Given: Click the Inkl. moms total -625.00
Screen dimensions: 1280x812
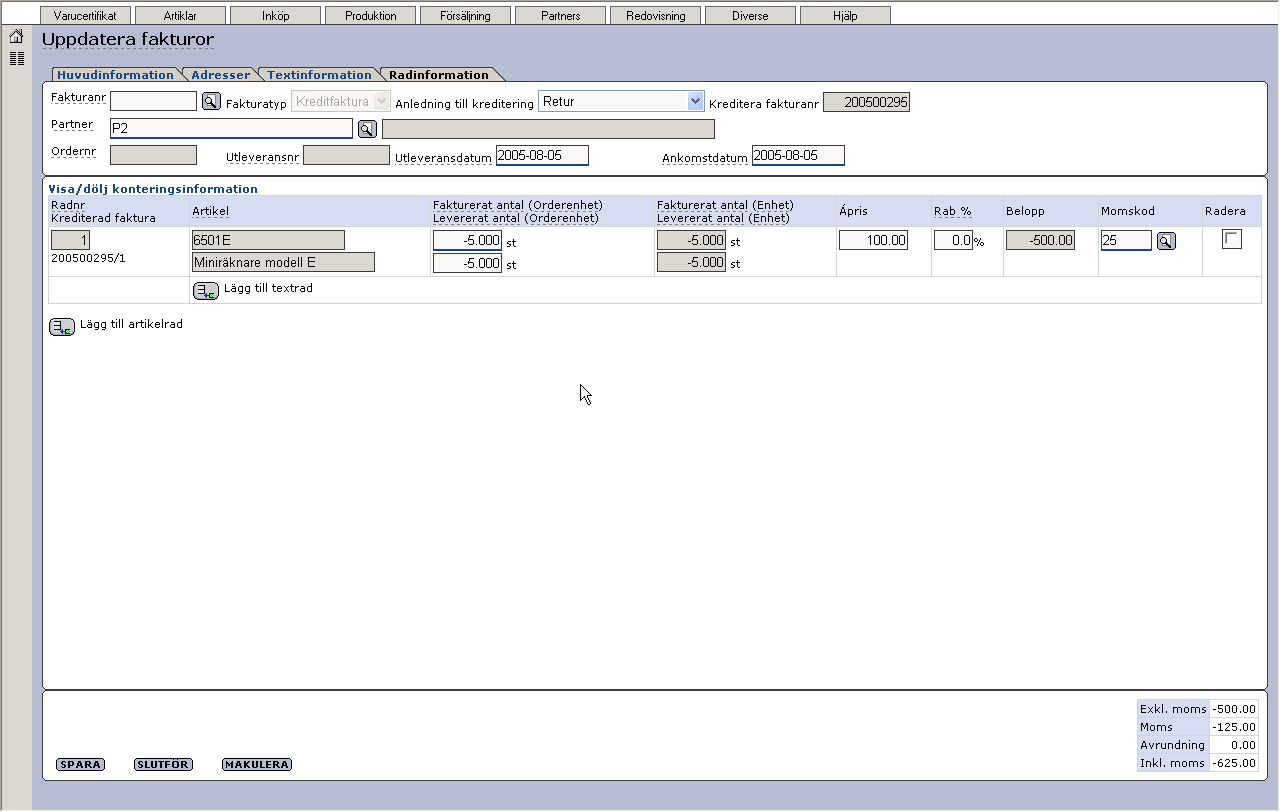Looking at the screenshot, I should [1232, 763].
